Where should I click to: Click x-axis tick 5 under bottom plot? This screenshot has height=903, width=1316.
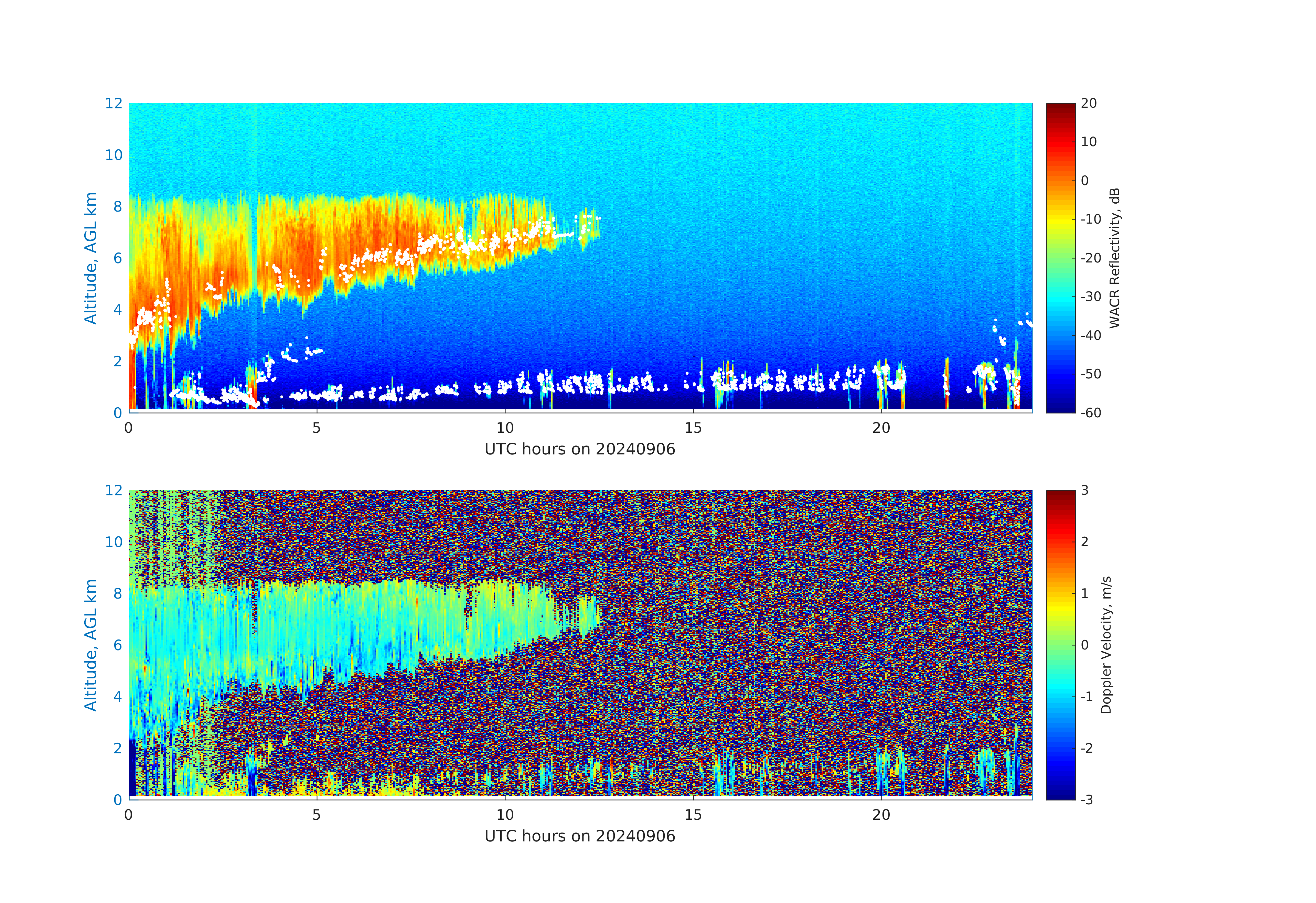(316, 815)
